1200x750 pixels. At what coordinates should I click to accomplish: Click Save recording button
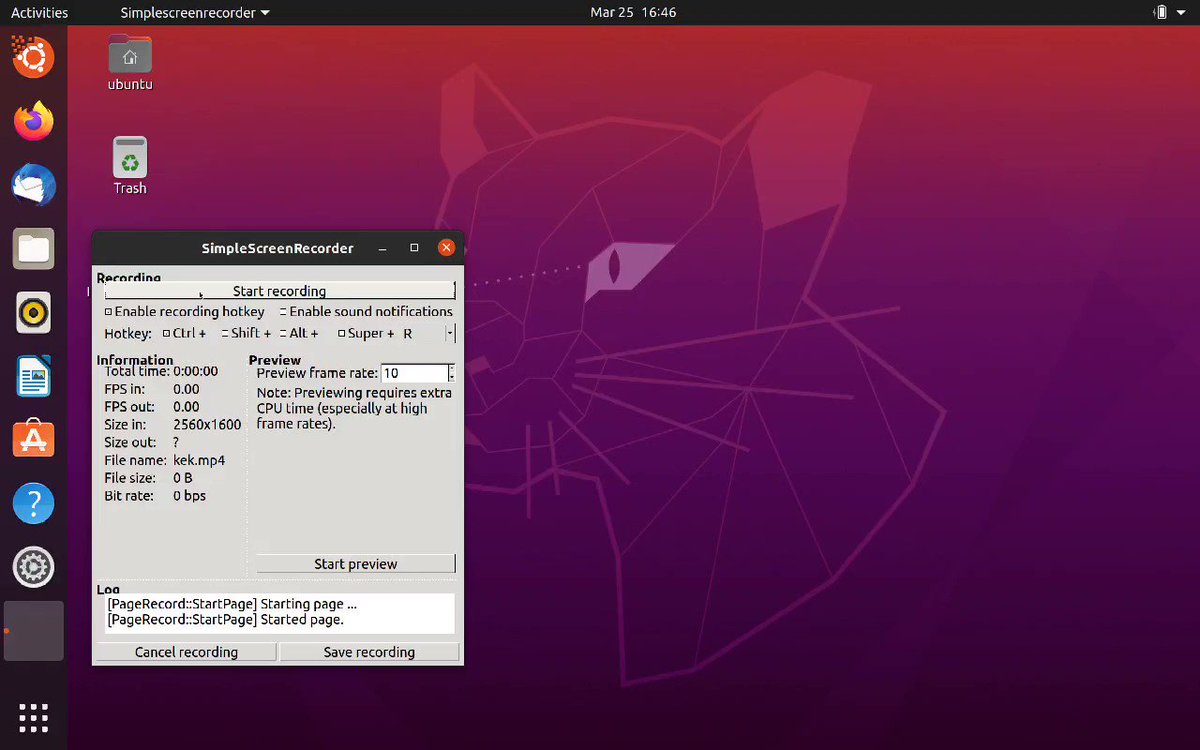click(369, 652)
